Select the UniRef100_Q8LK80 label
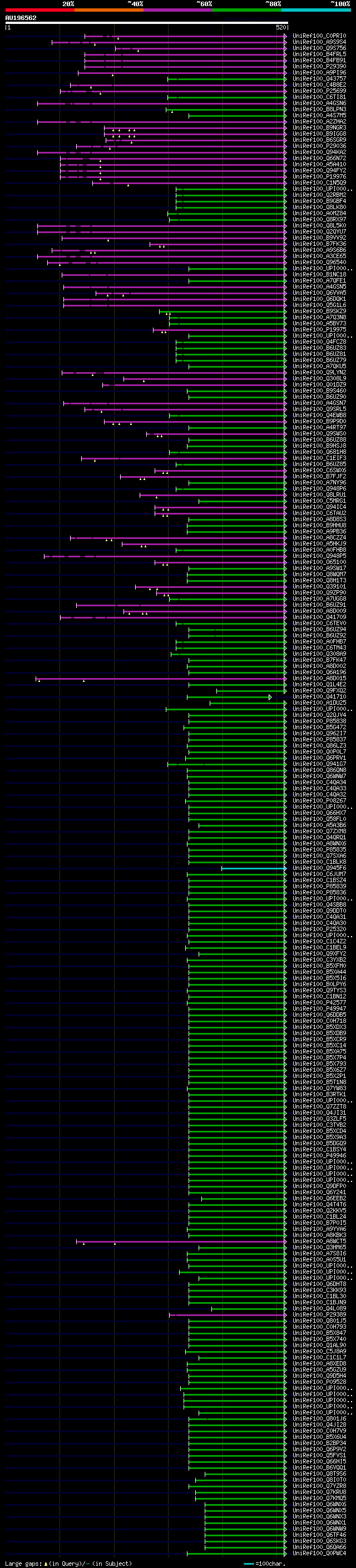Screen dimensions: 356x1568 click(x=319, y=207)
